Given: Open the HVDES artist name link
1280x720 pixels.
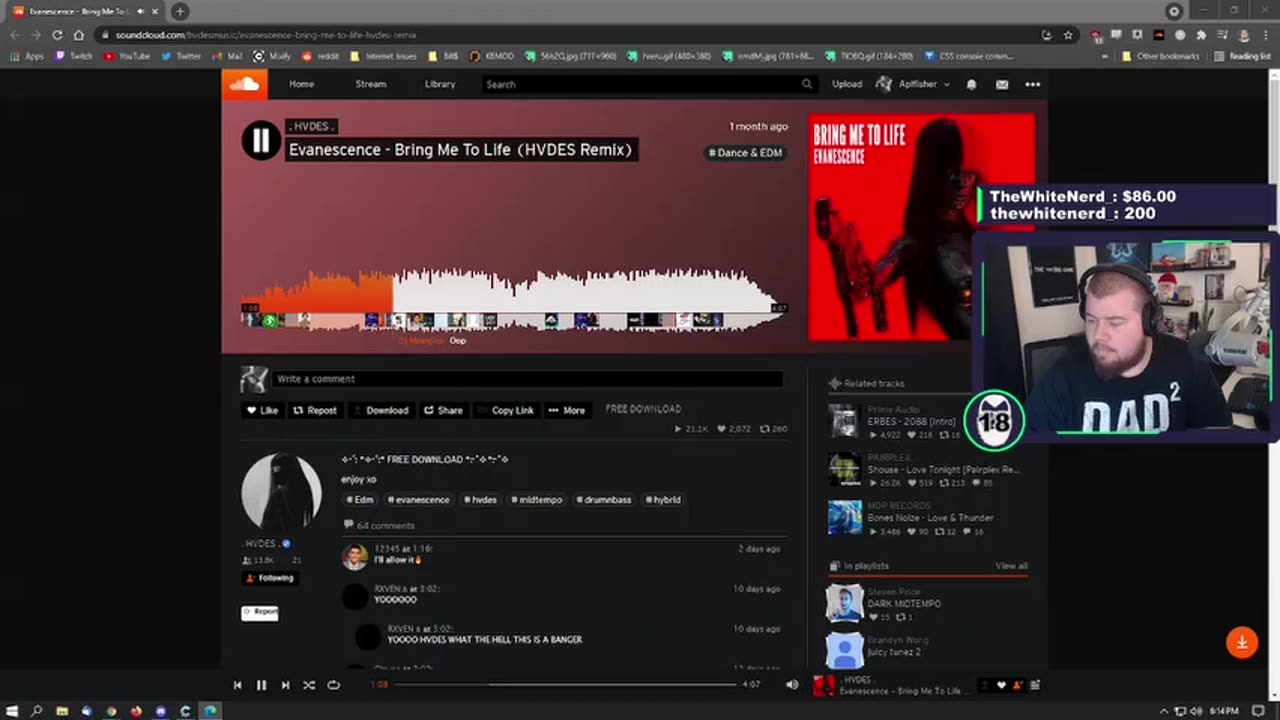Looking at the screenshot, I should tap(311, 127).
